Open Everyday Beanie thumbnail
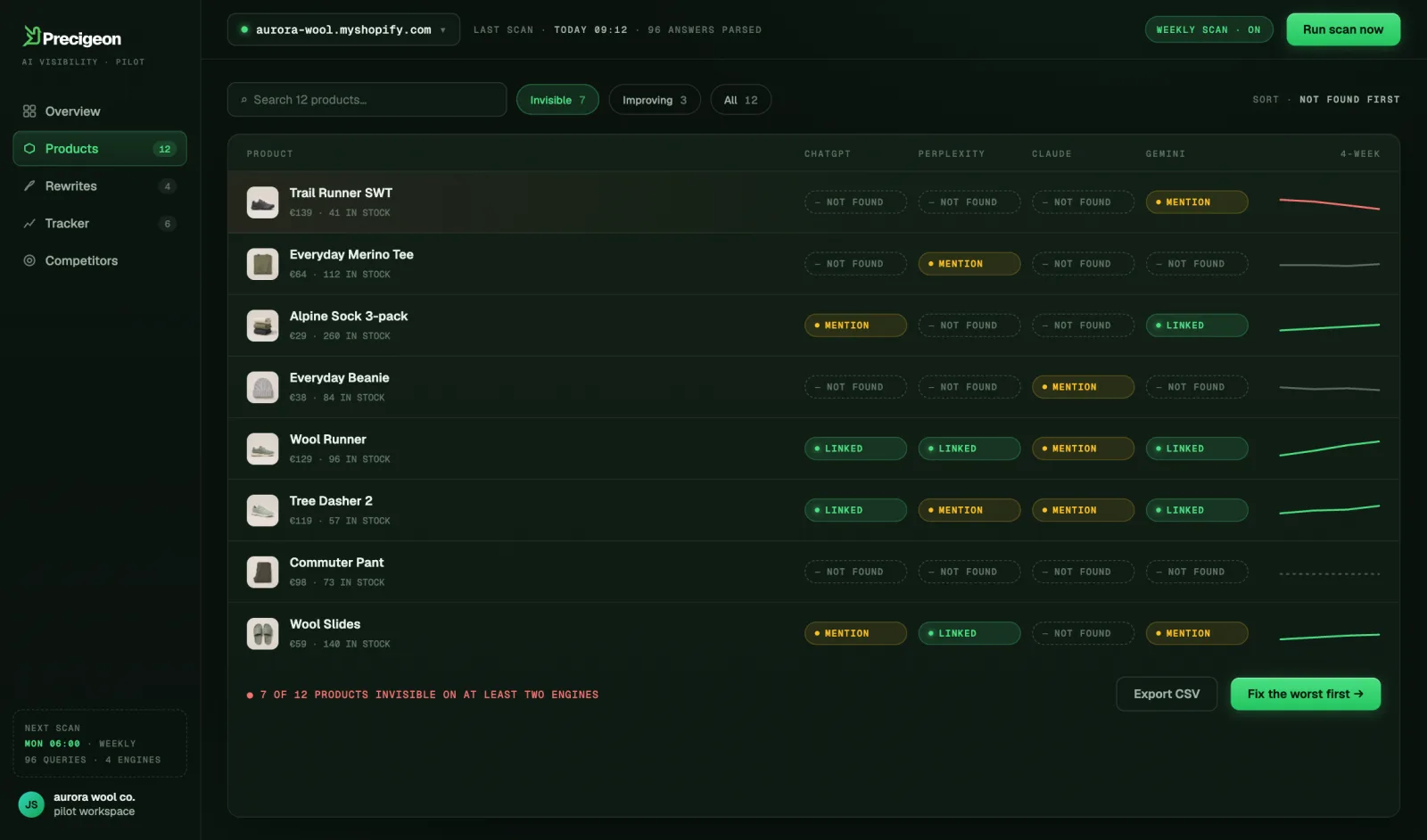This screenshot has width=1427, height=840. pyautogui.click(x=262, y=387)
